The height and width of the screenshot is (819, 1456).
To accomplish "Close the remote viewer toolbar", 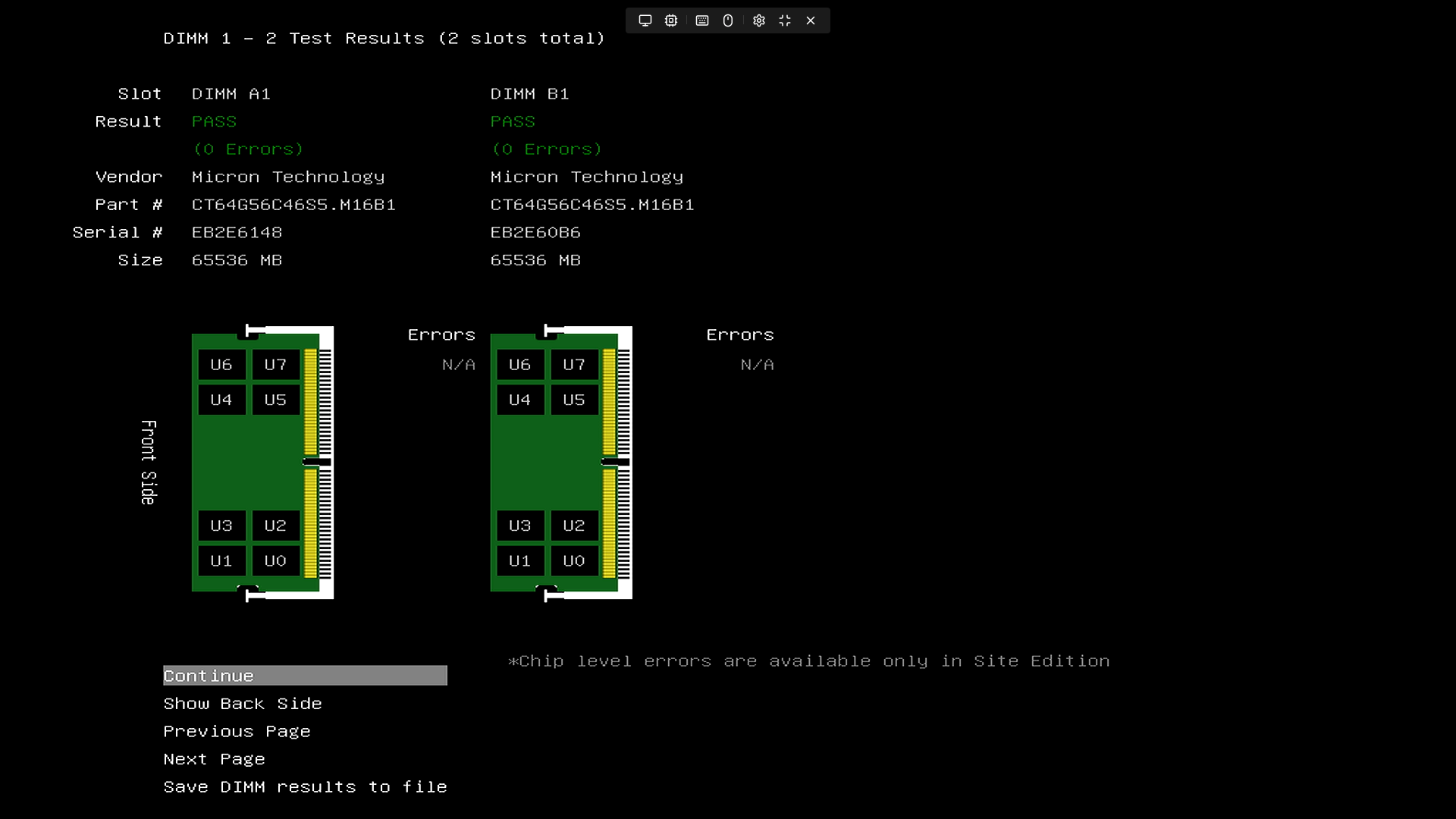I will 811,20.
